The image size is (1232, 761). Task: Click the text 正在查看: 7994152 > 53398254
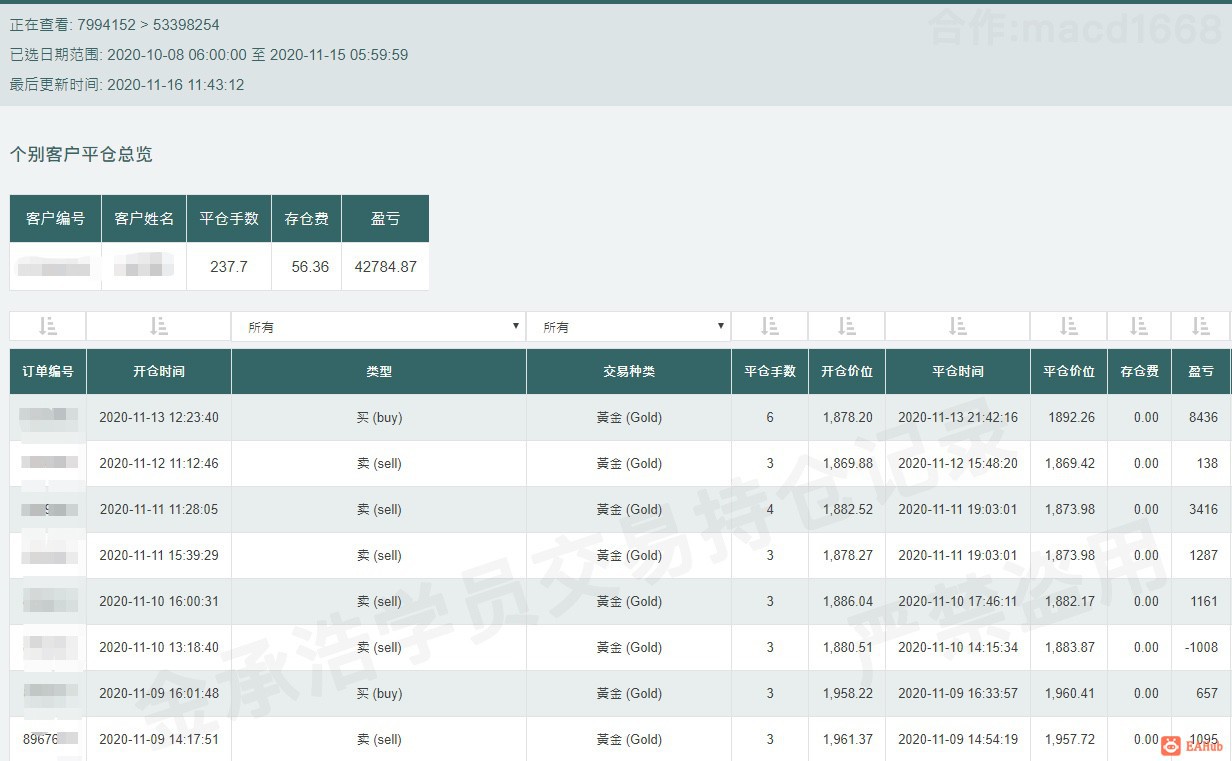pos(115,25)
